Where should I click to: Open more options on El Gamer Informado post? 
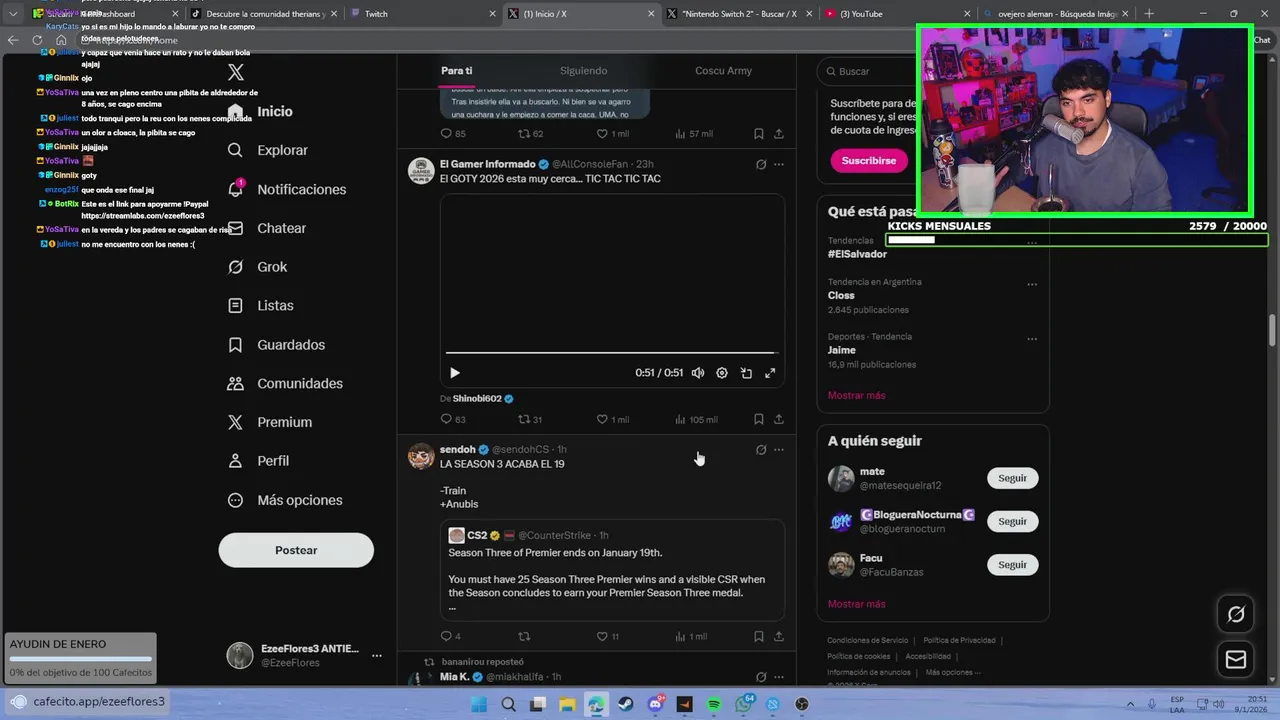point(779,164)
